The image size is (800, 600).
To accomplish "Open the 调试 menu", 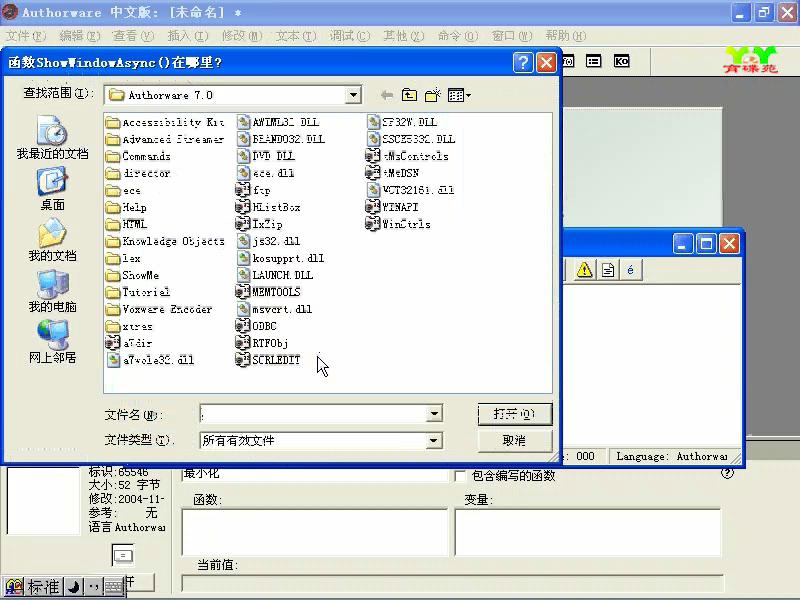I will (349, 36).
